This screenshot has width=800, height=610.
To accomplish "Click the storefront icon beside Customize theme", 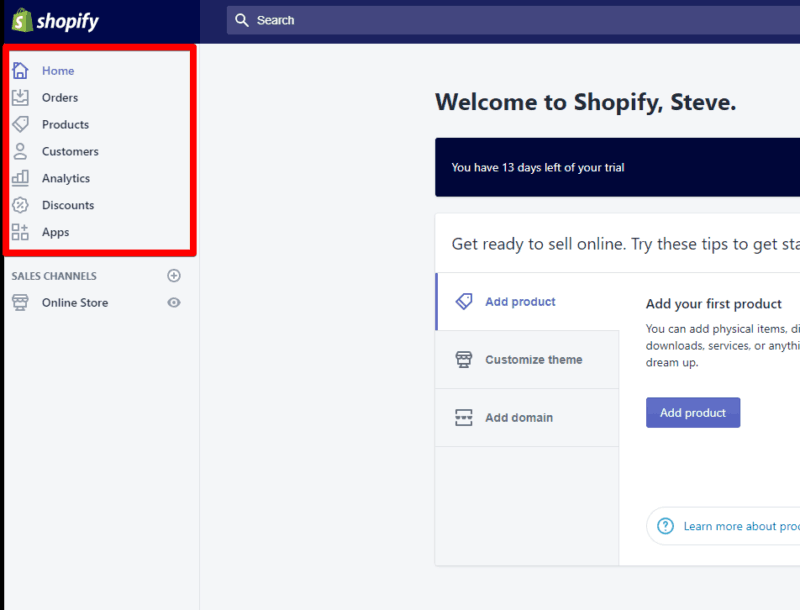I will click(x=464, y=360).
